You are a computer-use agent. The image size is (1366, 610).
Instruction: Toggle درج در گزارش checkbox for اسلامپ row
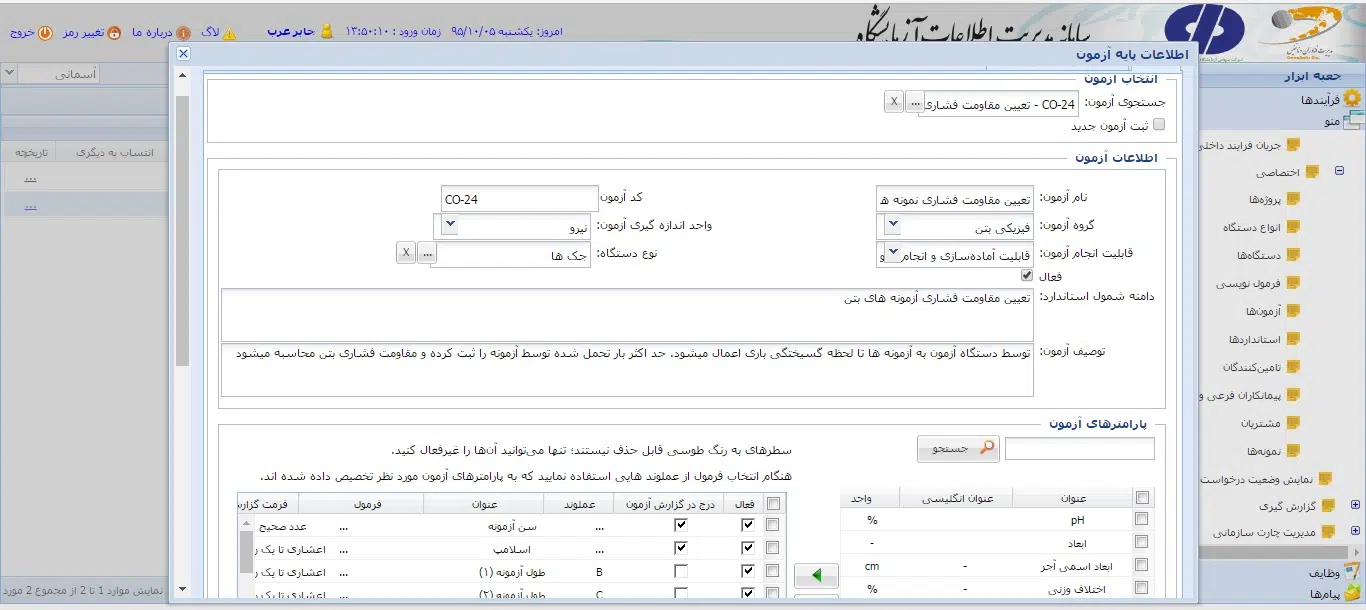(681, 549)
